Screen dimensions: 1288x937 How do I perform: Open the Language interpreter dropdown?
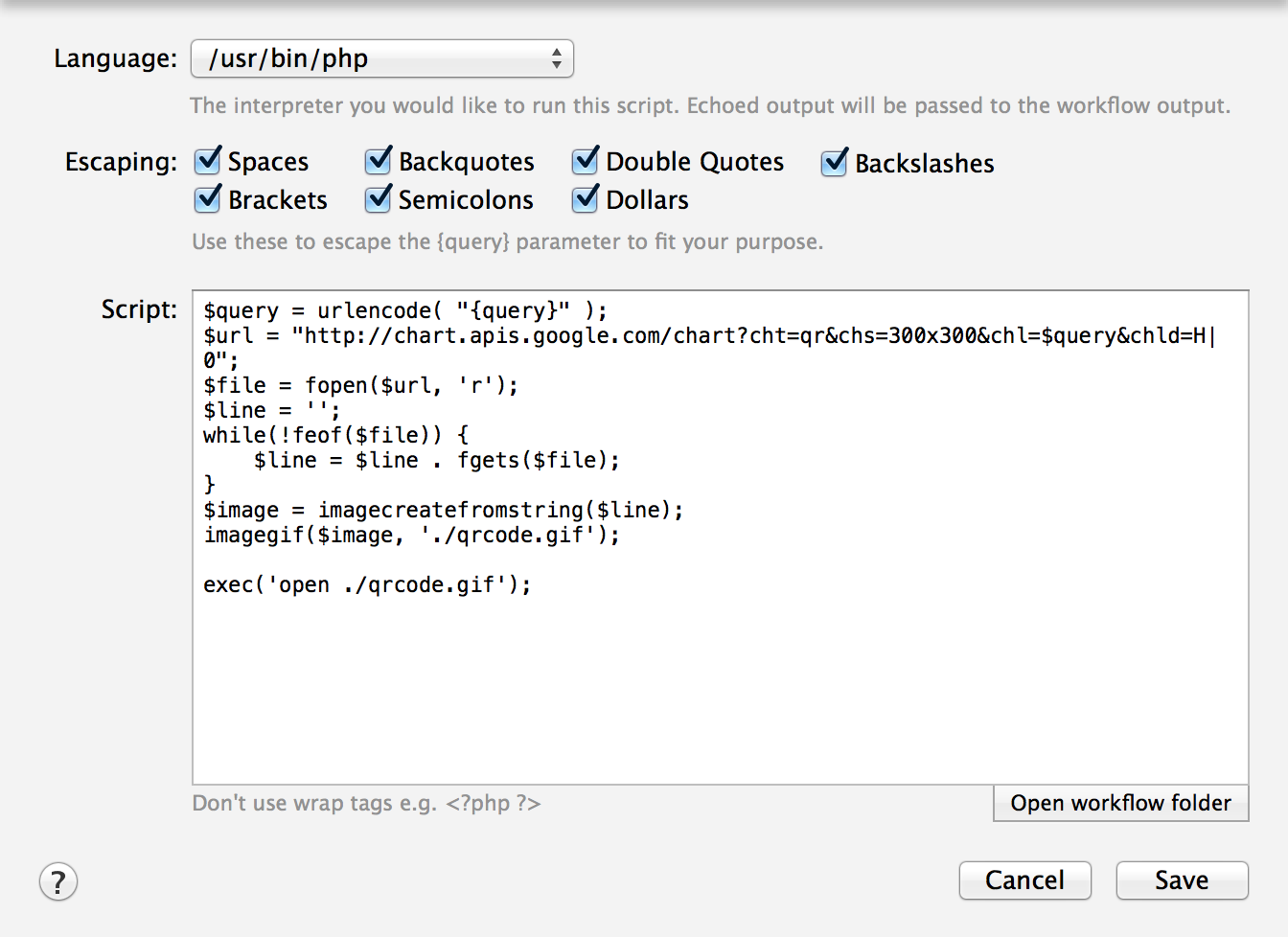381,58
